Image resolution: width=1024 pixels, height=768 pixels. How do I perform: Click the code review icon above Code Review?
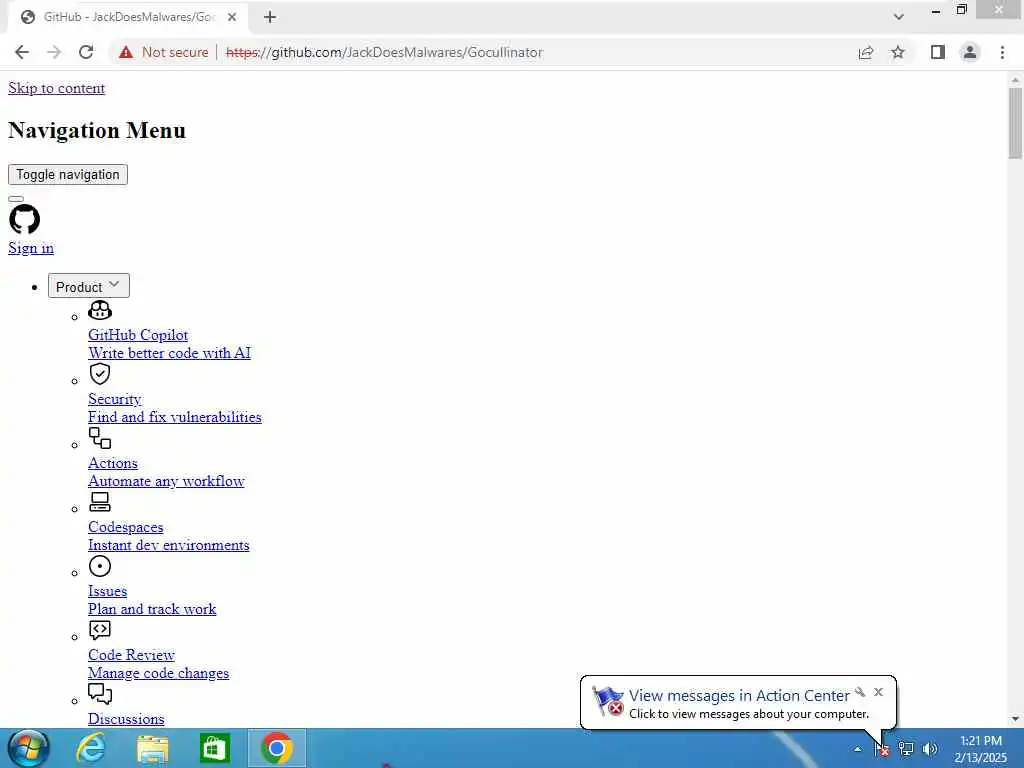coord(100,630)
